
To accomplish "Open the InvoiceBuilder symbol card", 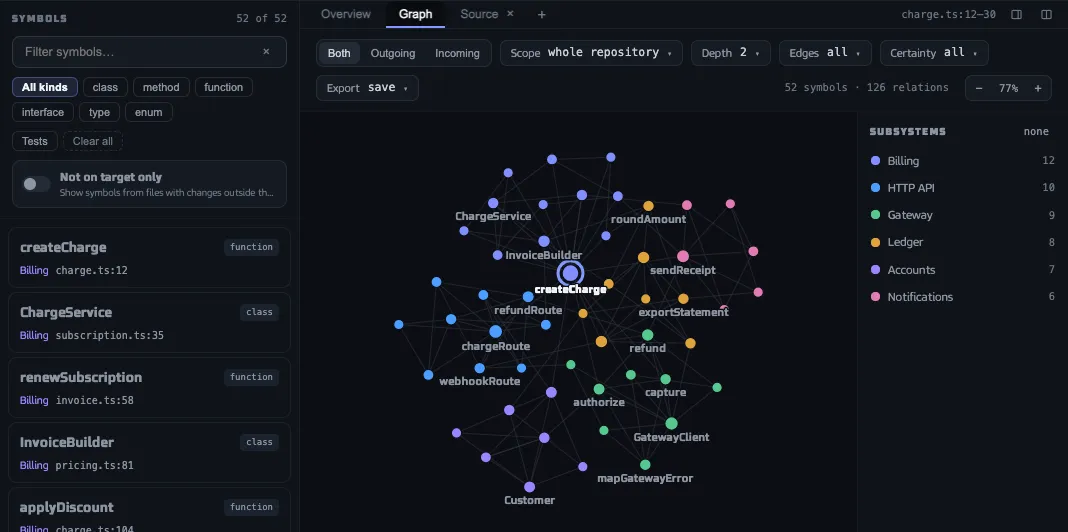I will point(149,453).
